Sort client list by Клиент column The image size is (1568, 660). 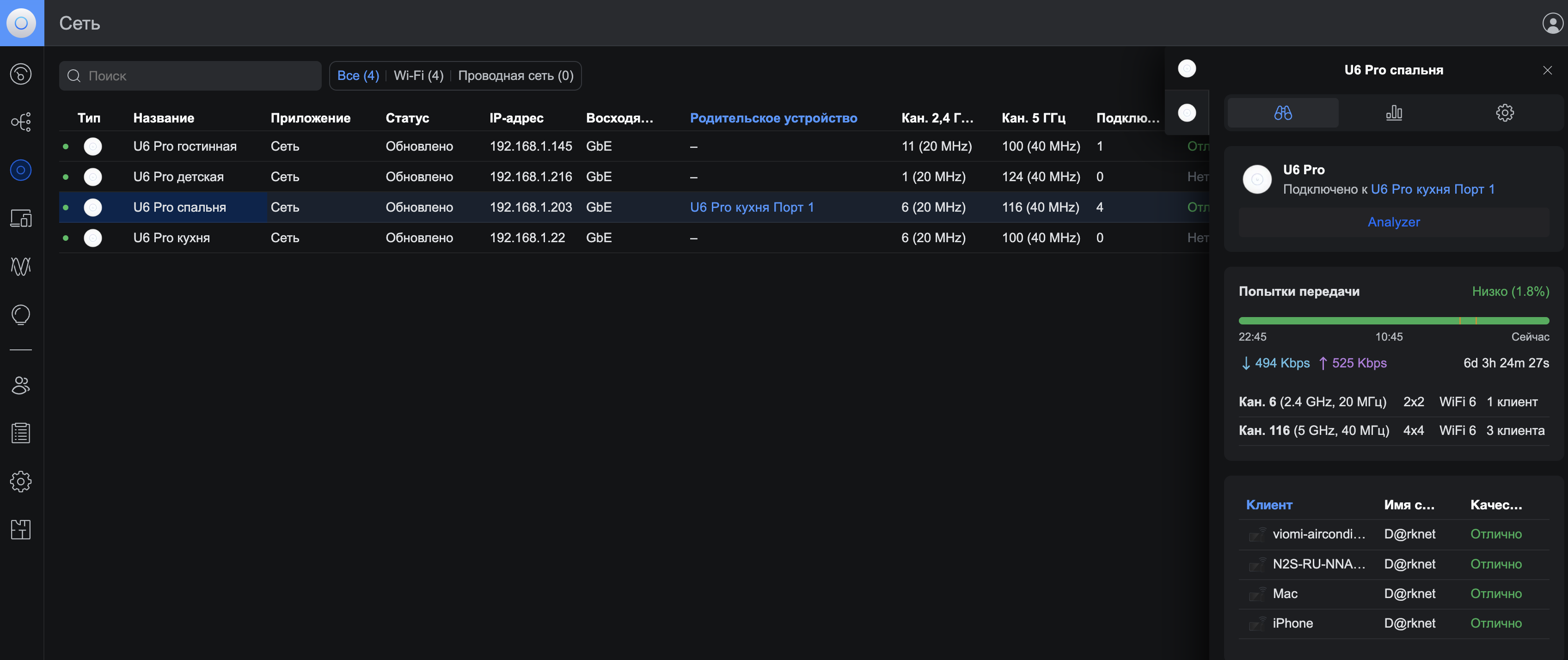1268,505
